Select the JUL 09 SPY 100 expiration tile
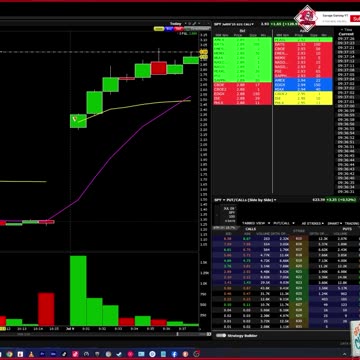Image resolution: width=360 pixels, height=360 pixels. (229, 214)
